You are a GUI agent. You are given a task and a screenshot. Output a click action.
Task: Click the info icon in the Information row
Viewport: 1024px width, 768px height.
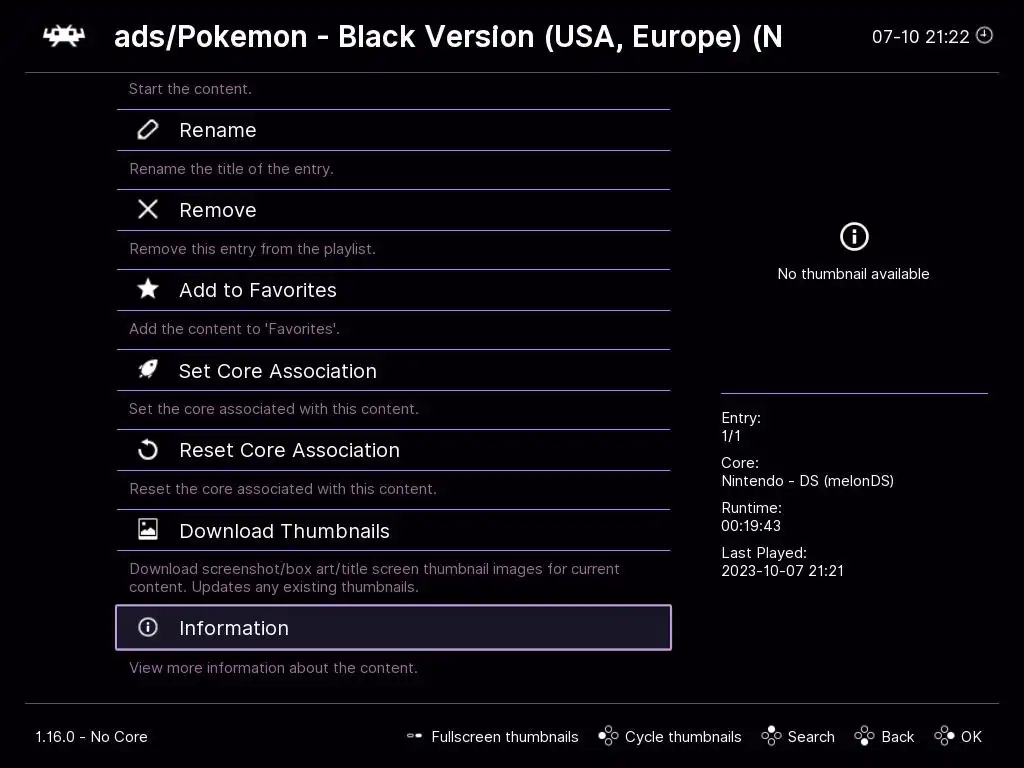point(148,627)
